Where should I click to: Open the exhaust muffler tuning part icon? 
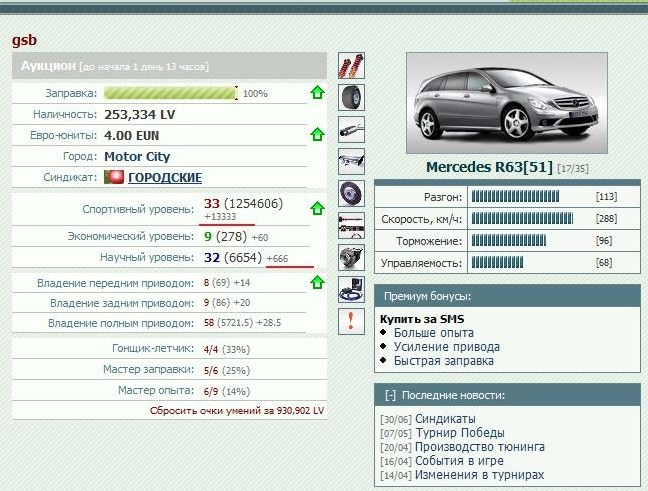click(x=351, y=129)
